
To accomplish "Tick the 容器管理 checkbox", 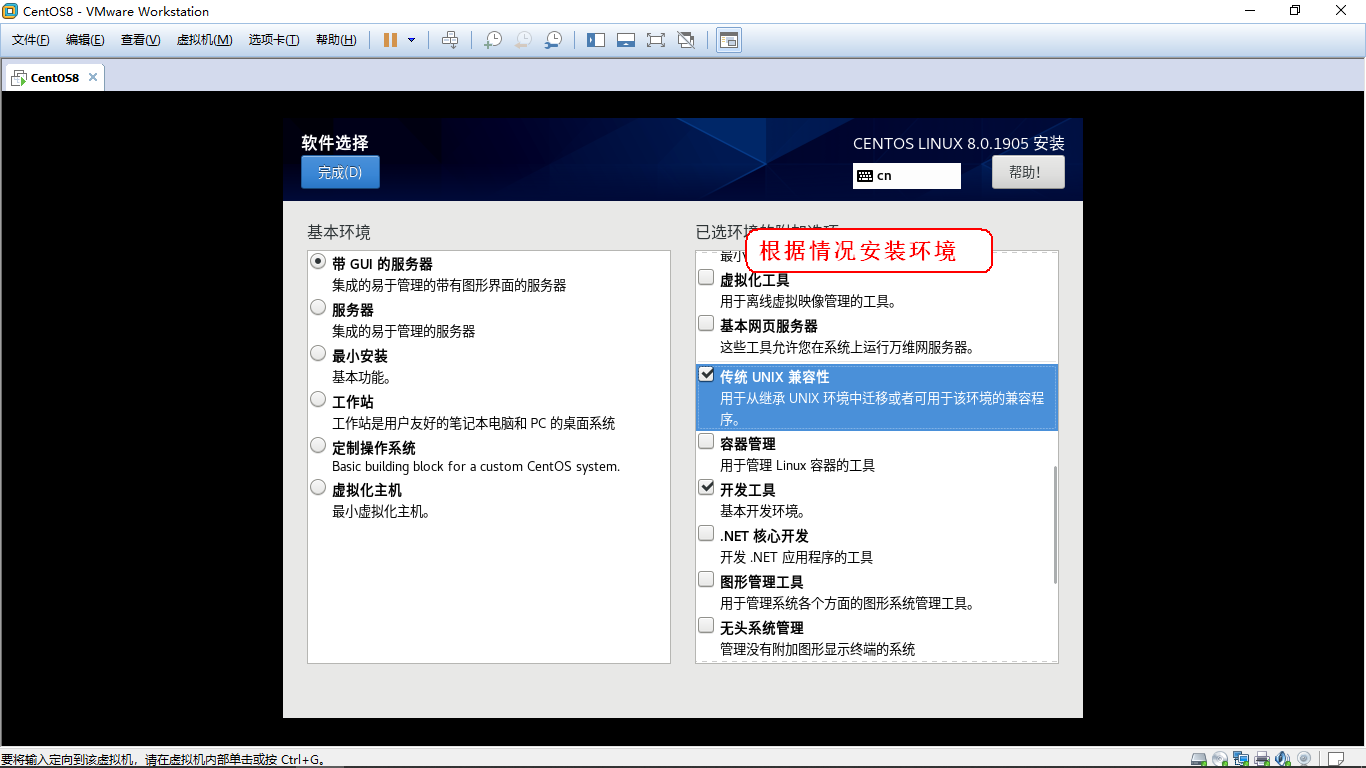I will pos(706,442).
